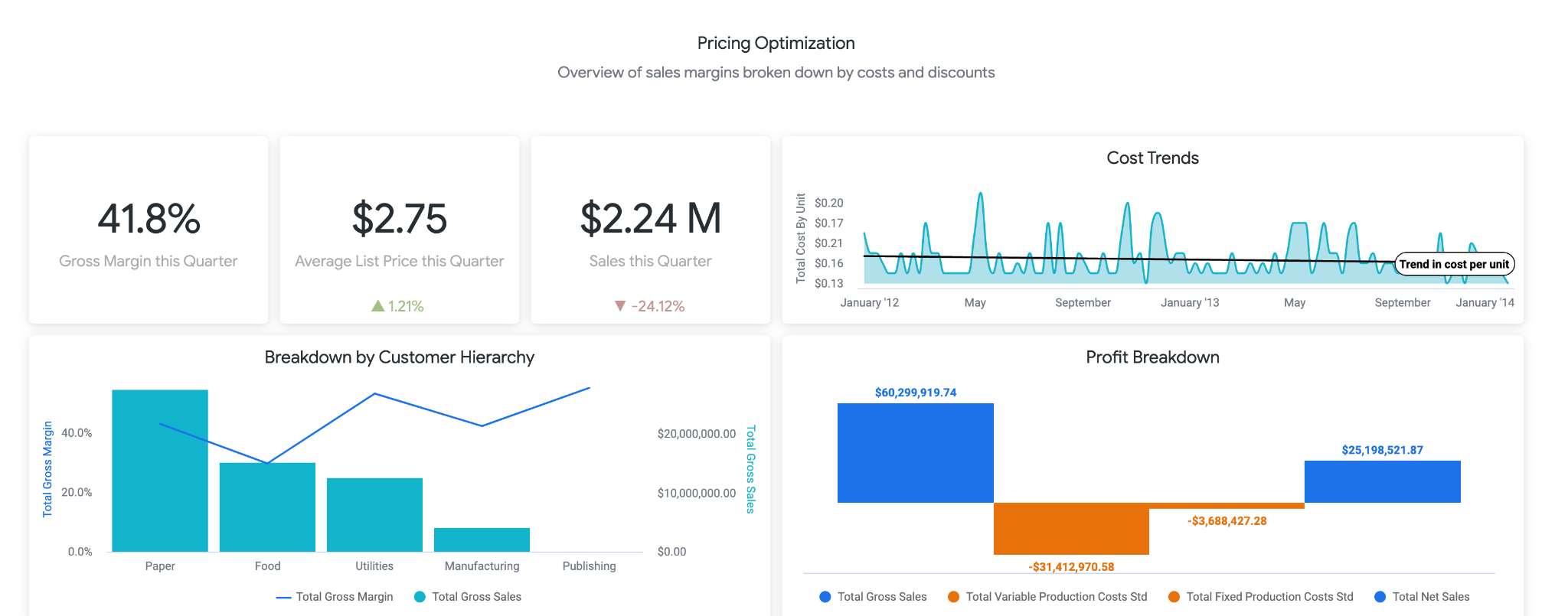
Task: Select the Paper bar in Customer Hierarchy chart
Action: click(160, 471)
